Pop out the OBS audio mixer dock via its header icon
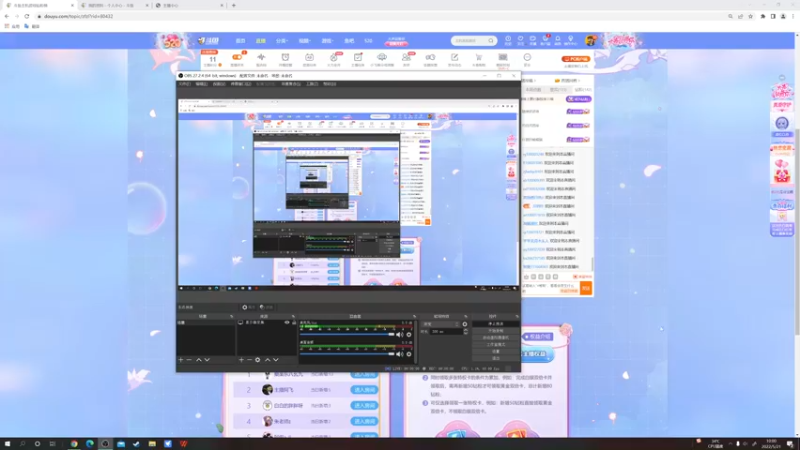This screenshot has height=450, width=800. click(x=414, y=316)
